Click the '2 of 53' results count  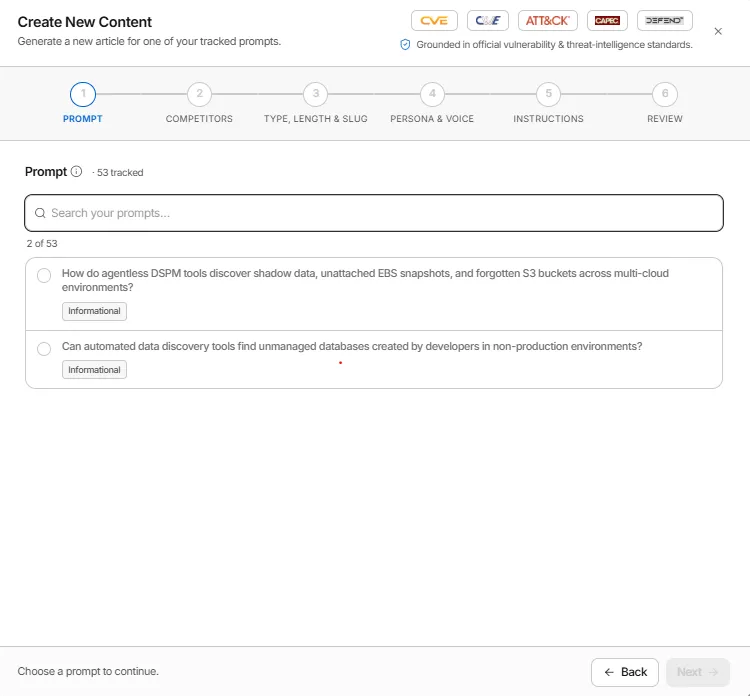[x=42, y=243]
